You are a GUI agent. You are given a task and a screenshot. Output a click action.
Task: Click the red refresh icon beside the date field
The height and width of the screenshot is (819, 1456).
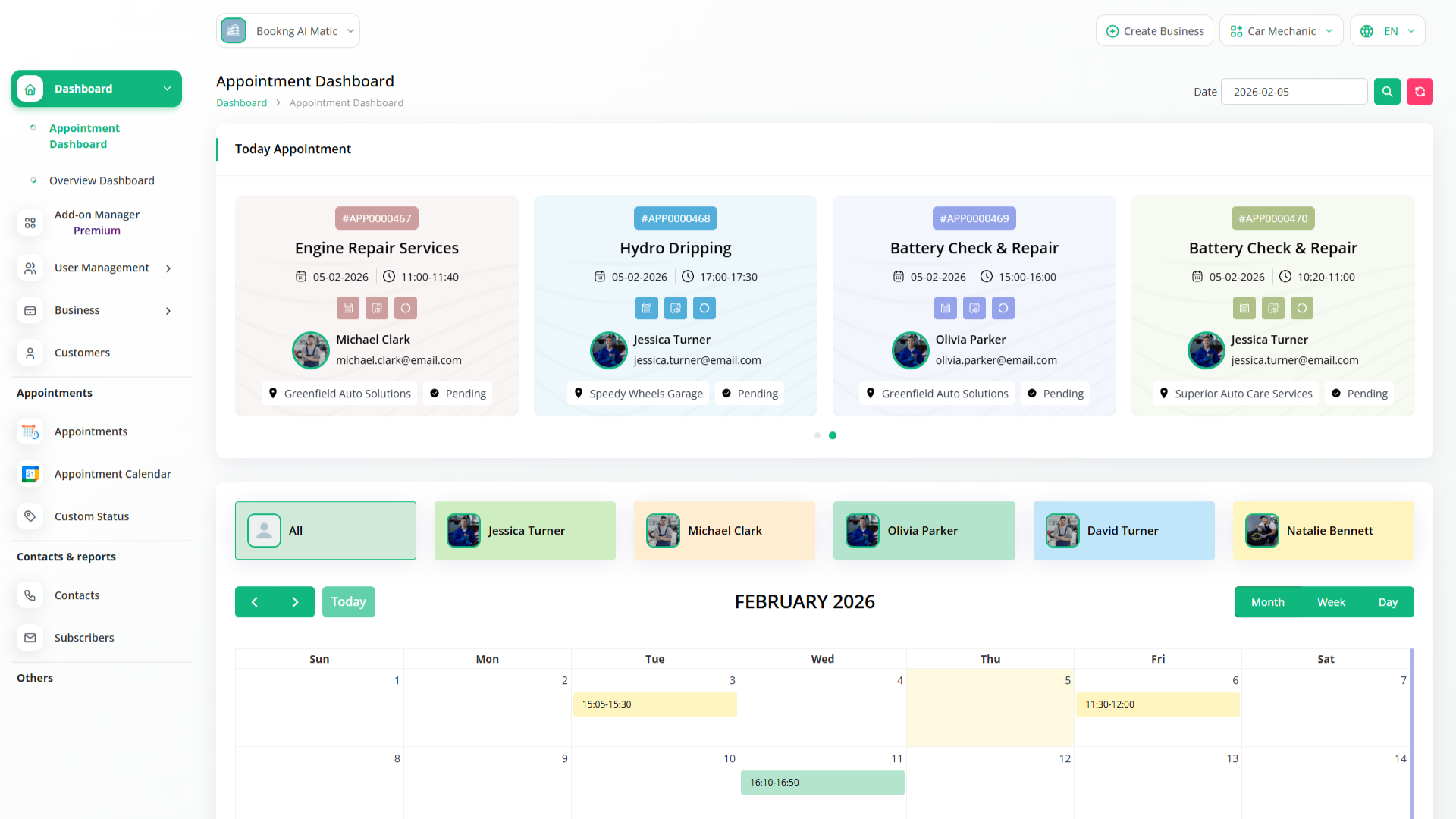point(1420,92)
